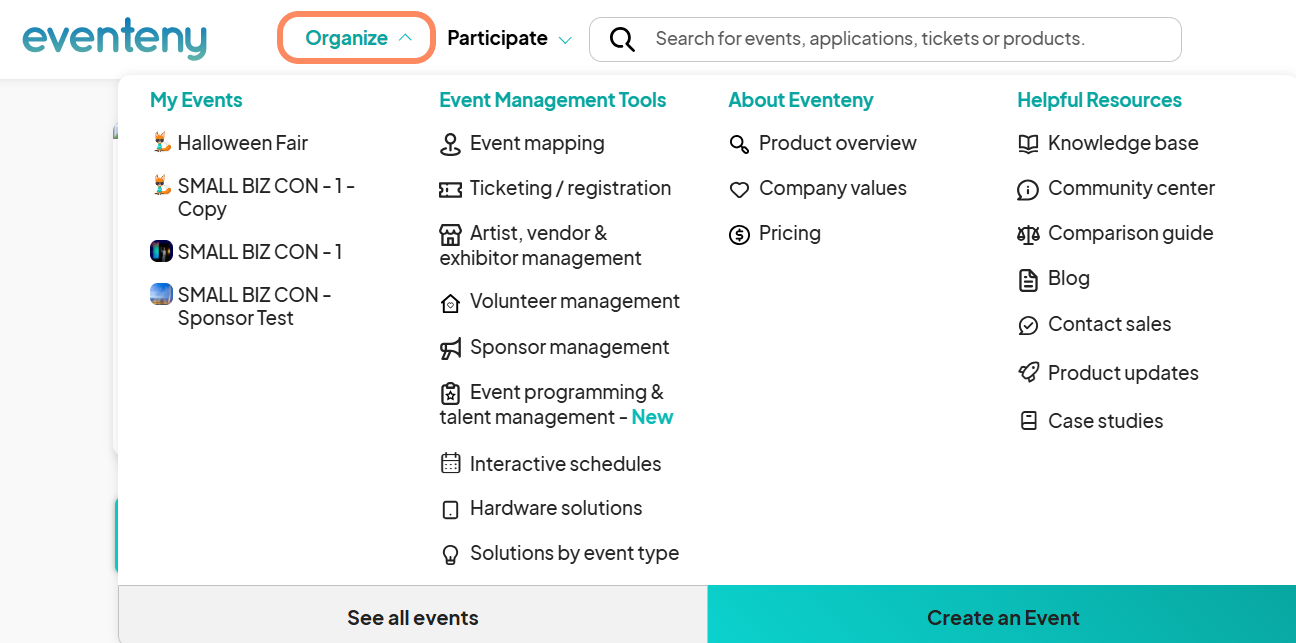The width and height of the screenshot is (1296, 643).
Task: Open Volunteer management from the menu
Action: pyautogui.click(x=574, y=301)
